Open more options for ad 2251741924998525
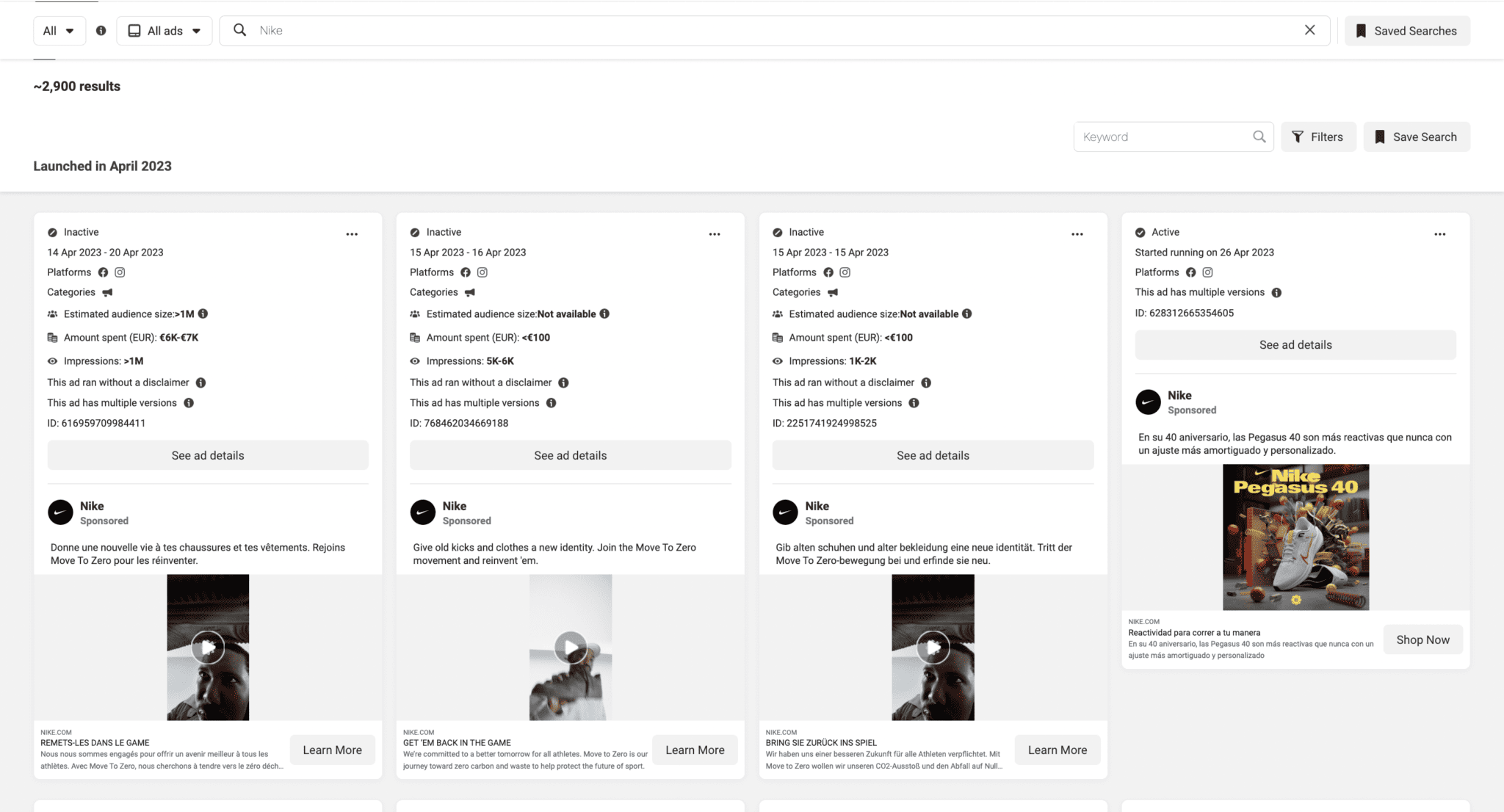Image resolution: width=1504 pixels, height=812 pixels. coord(1077,234)
